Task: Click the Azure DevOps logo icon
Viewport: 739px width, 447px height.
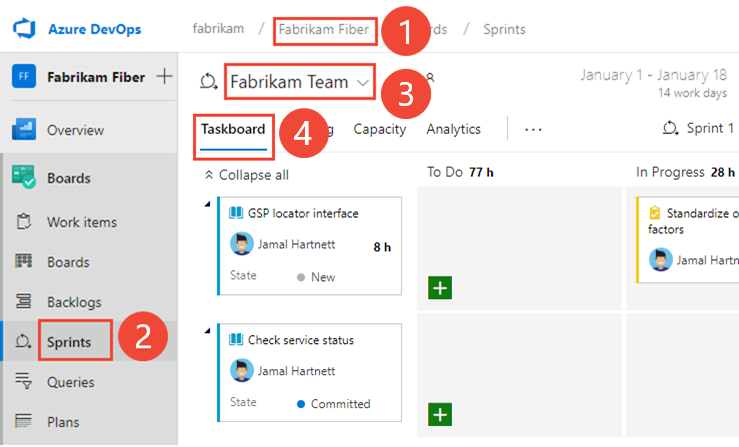Action: (24, 29)
